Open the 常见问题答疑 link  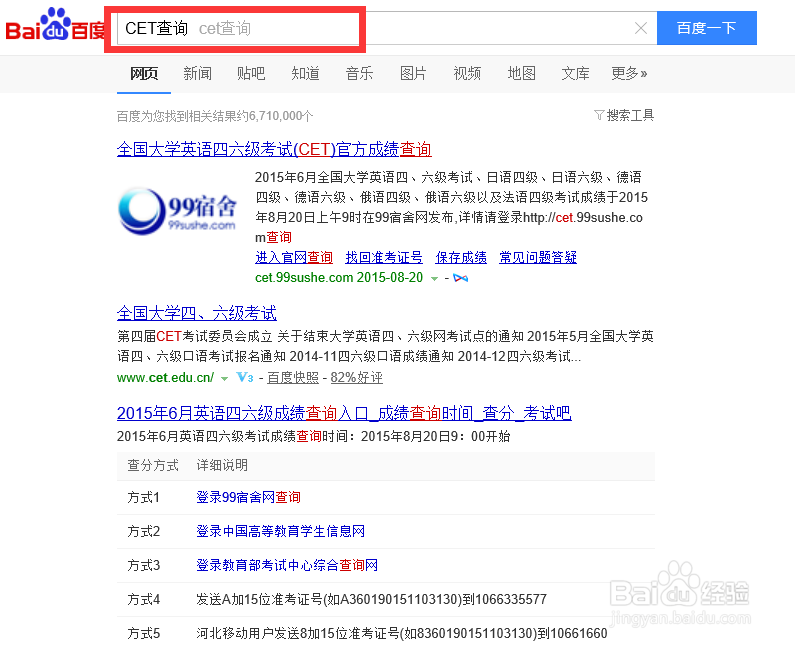[538, 258]
